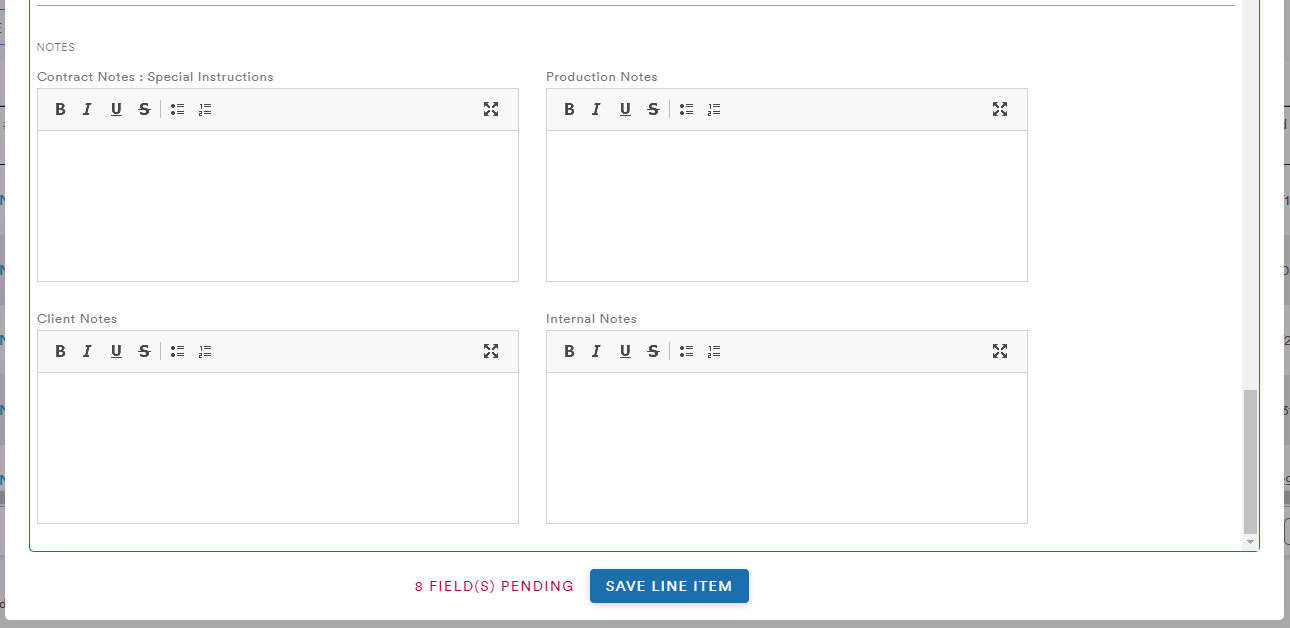Insert numbered list in Production Notes
This screenshot has height=628, width=1290.
(x=714, y=109)
